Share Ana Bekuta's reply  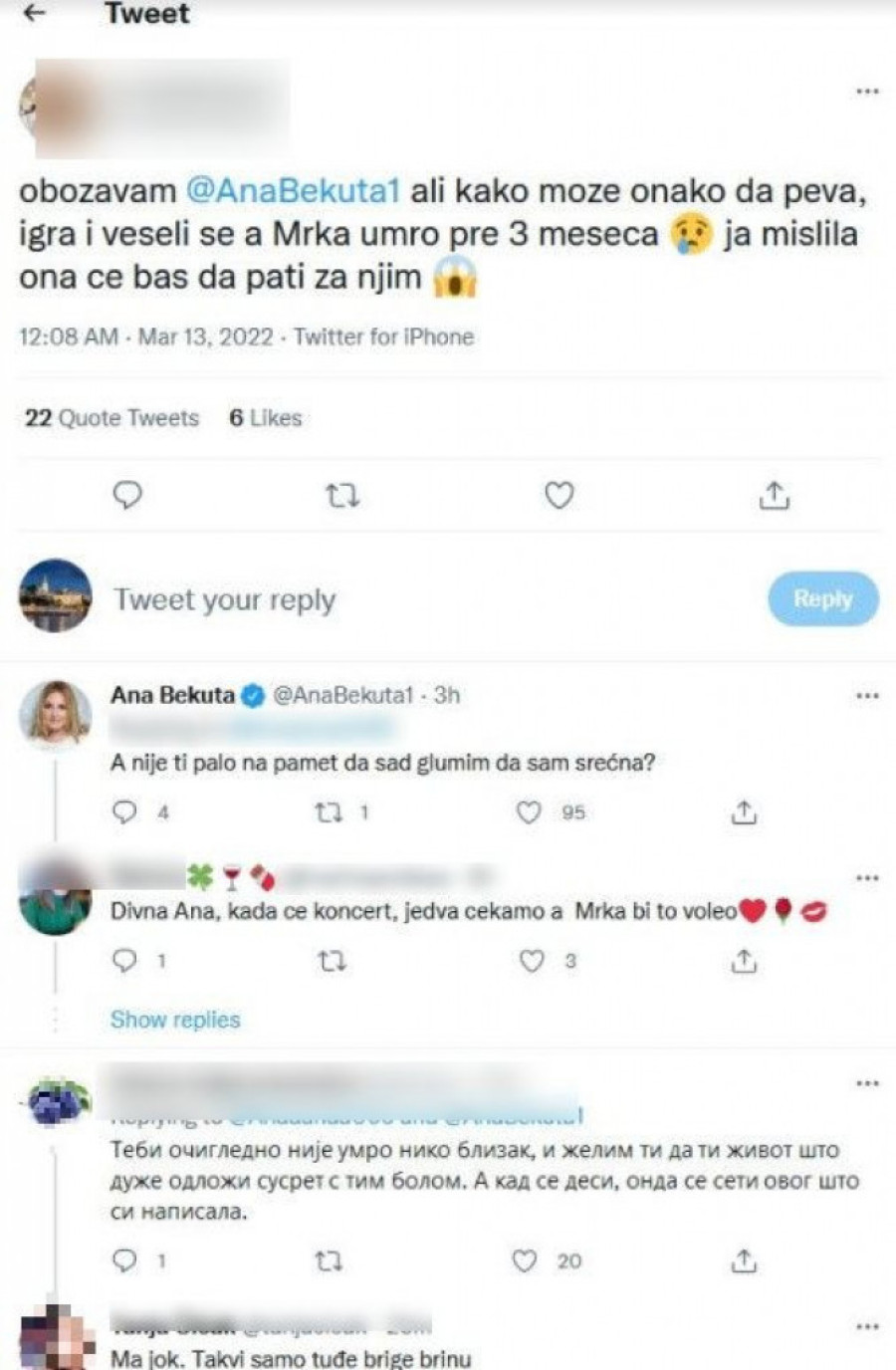744,812
